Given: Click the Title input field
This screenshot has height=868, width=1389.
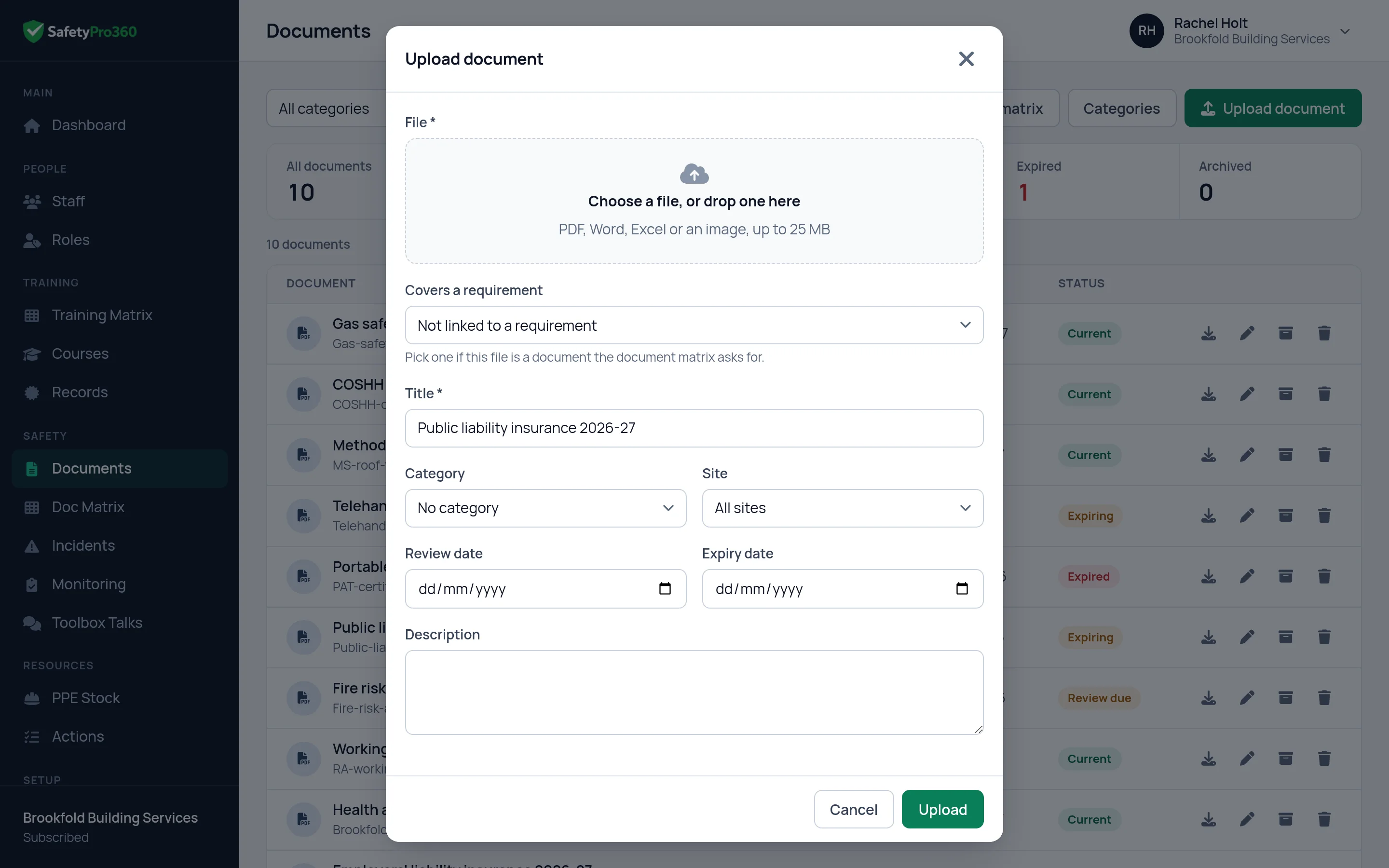Looking at the screenshot, I should (x=694, y=428).
